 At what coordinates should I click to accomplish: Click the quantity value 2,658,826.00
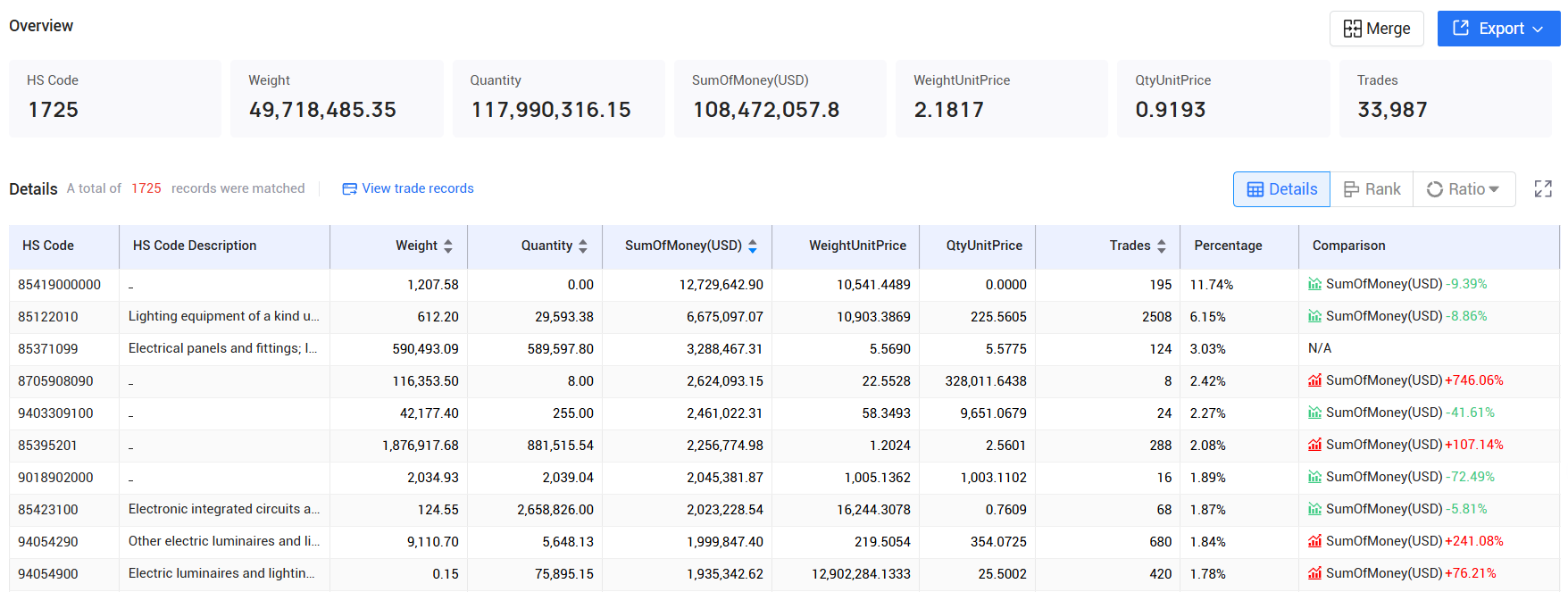[x=555, y=510]
